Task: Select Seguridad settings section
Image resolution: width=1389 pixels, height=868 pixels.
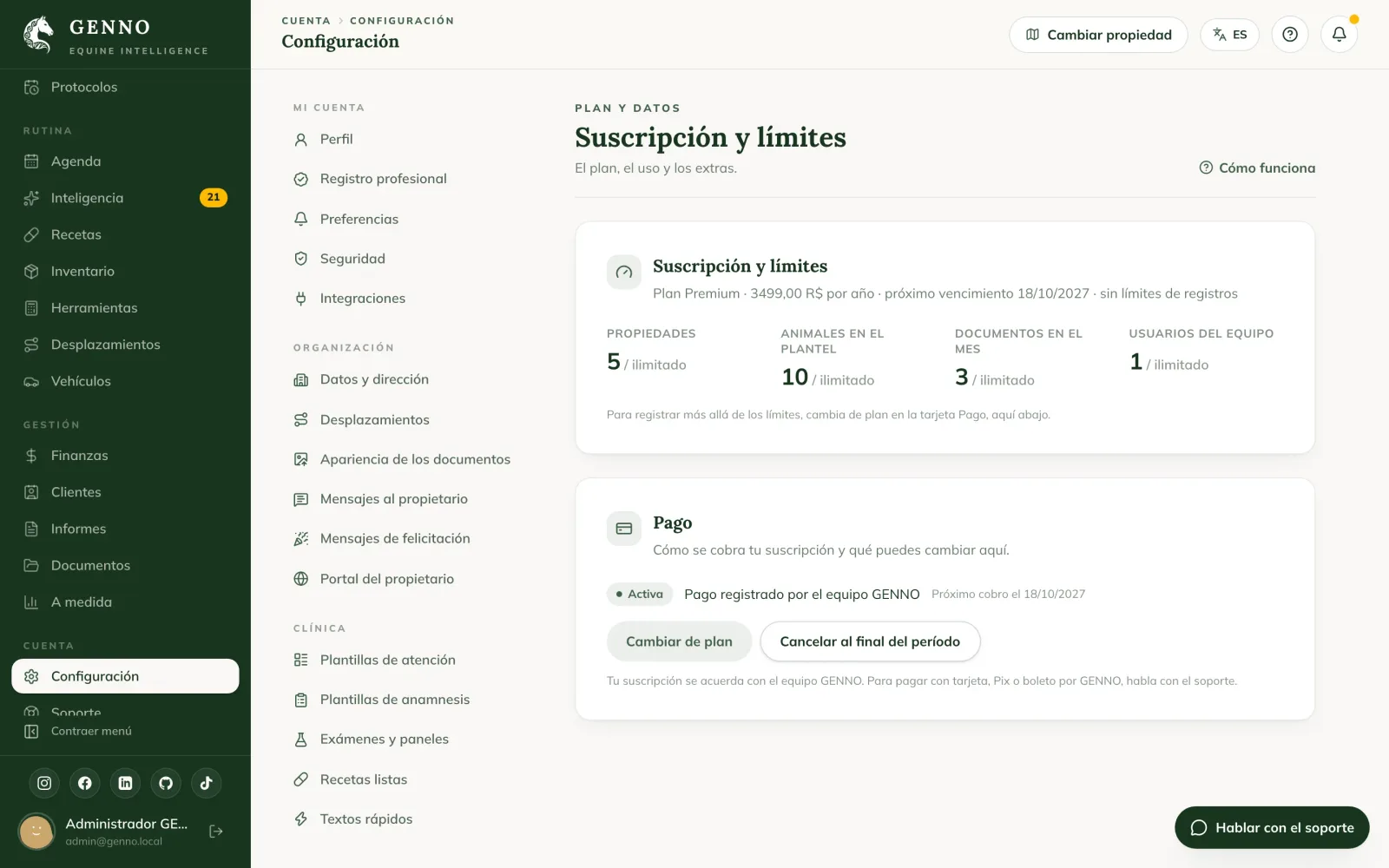Action: [x=406, y=259]
